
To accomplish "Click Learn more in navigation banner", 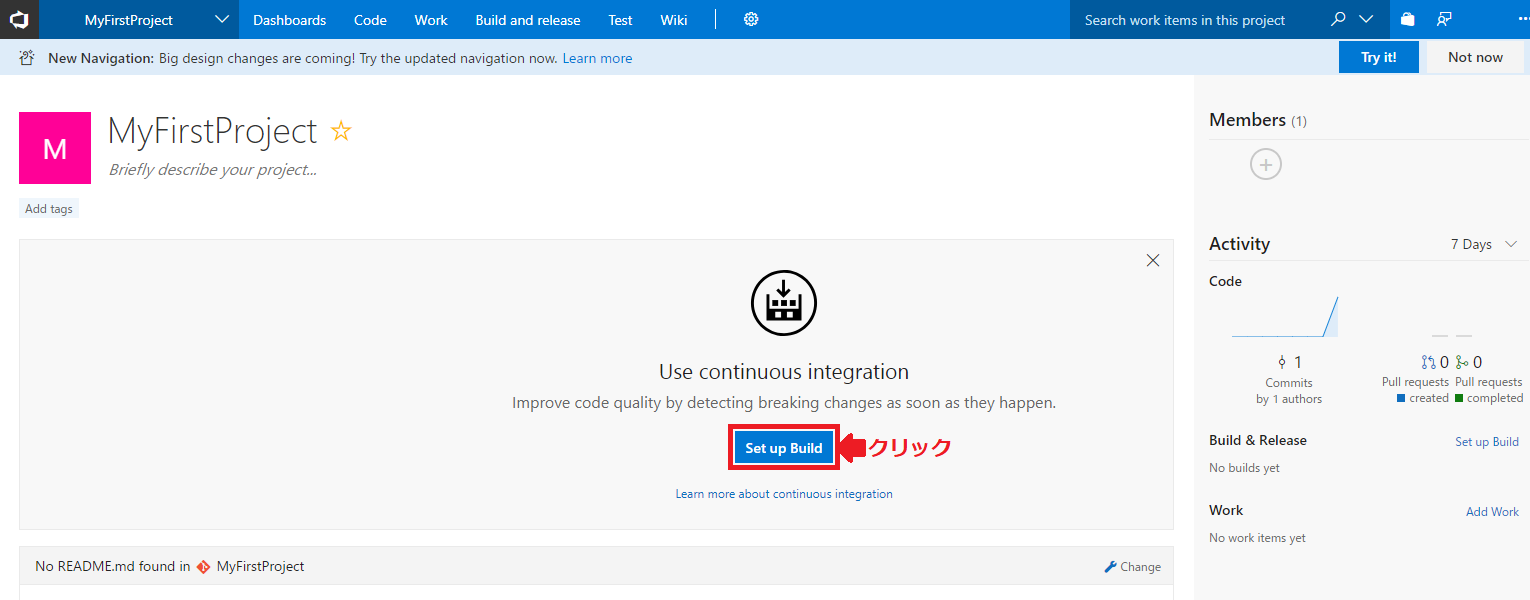I will (x=597, y=58).
